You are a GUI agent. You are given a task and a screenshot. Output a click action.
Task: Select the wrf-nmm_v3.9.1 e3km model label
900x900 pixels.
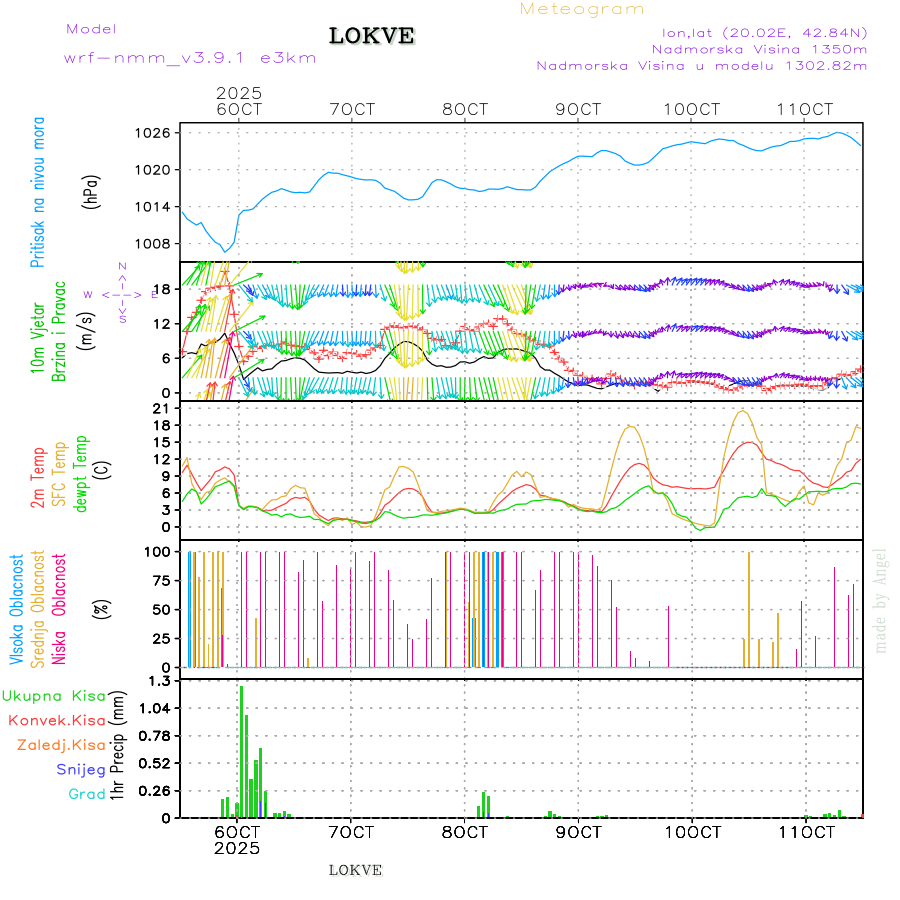(190, 58)
